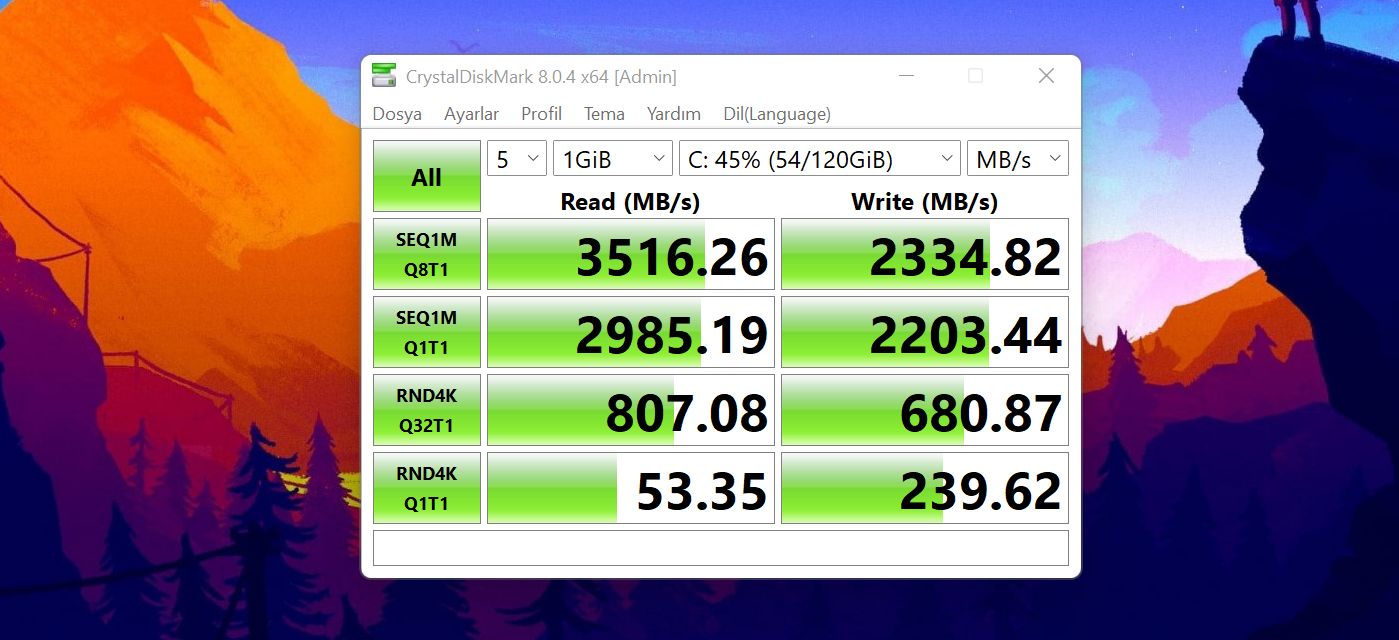Expand the 1GiB test size dropdown
This screenshot has width=1399, height=640.
[613, 158]
